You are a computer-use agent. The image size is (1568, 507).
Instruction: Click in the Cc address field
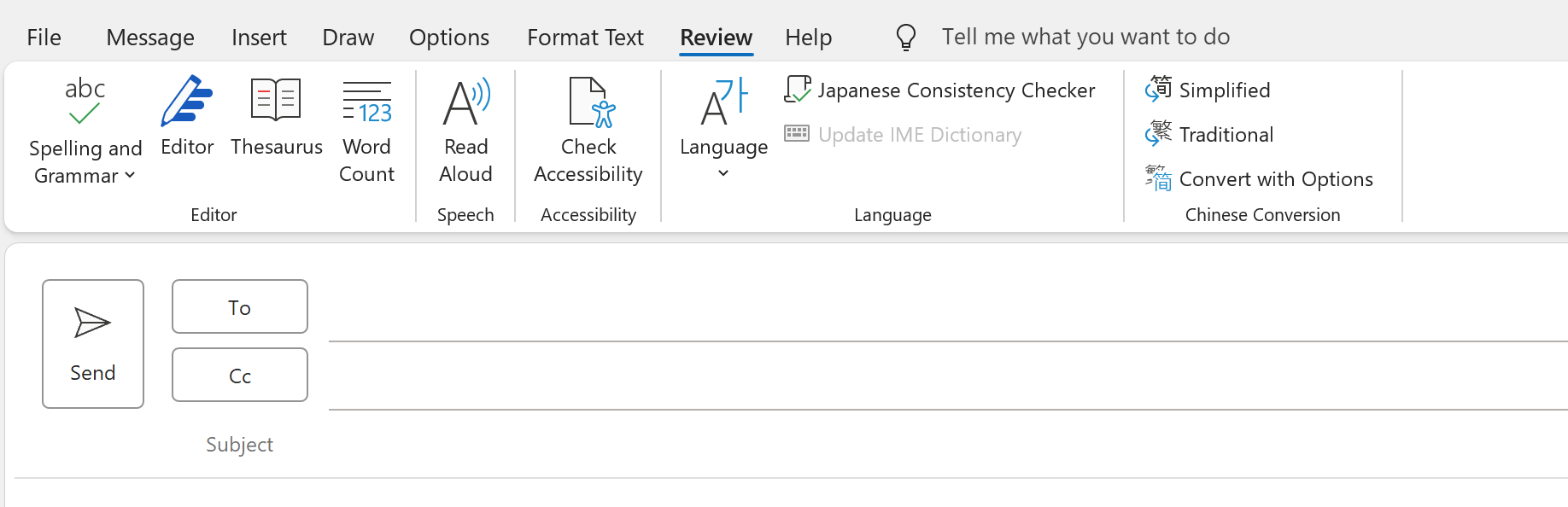[x=948, y=377]
